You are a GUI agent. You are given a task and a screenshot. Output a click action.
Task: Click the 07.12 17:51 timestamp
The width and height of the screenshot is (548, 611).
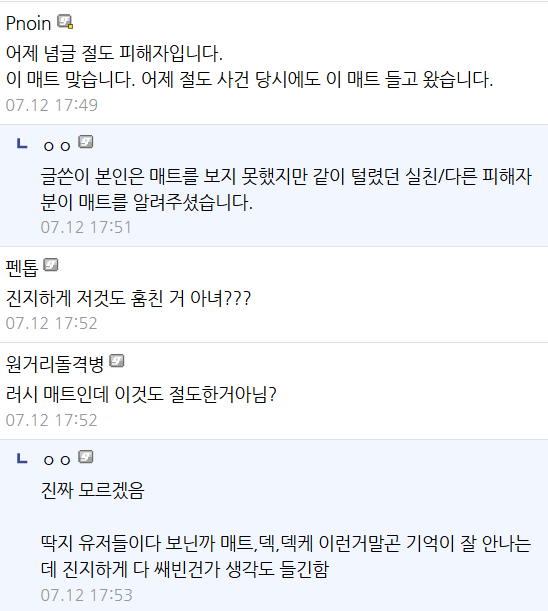[86, 227]
